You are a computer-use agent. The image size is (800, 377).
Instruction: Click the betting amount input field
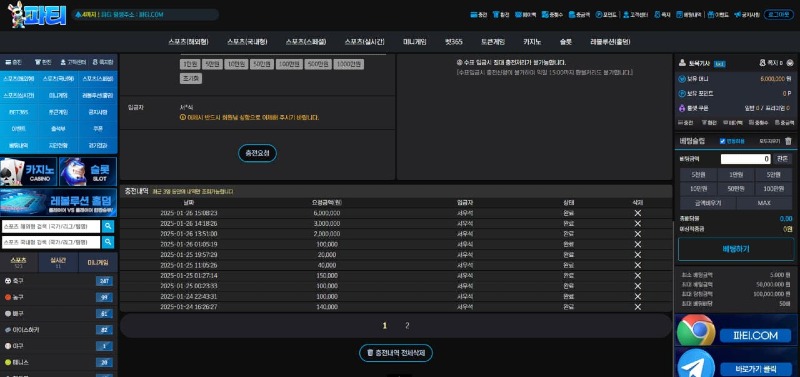pos(745,159)
